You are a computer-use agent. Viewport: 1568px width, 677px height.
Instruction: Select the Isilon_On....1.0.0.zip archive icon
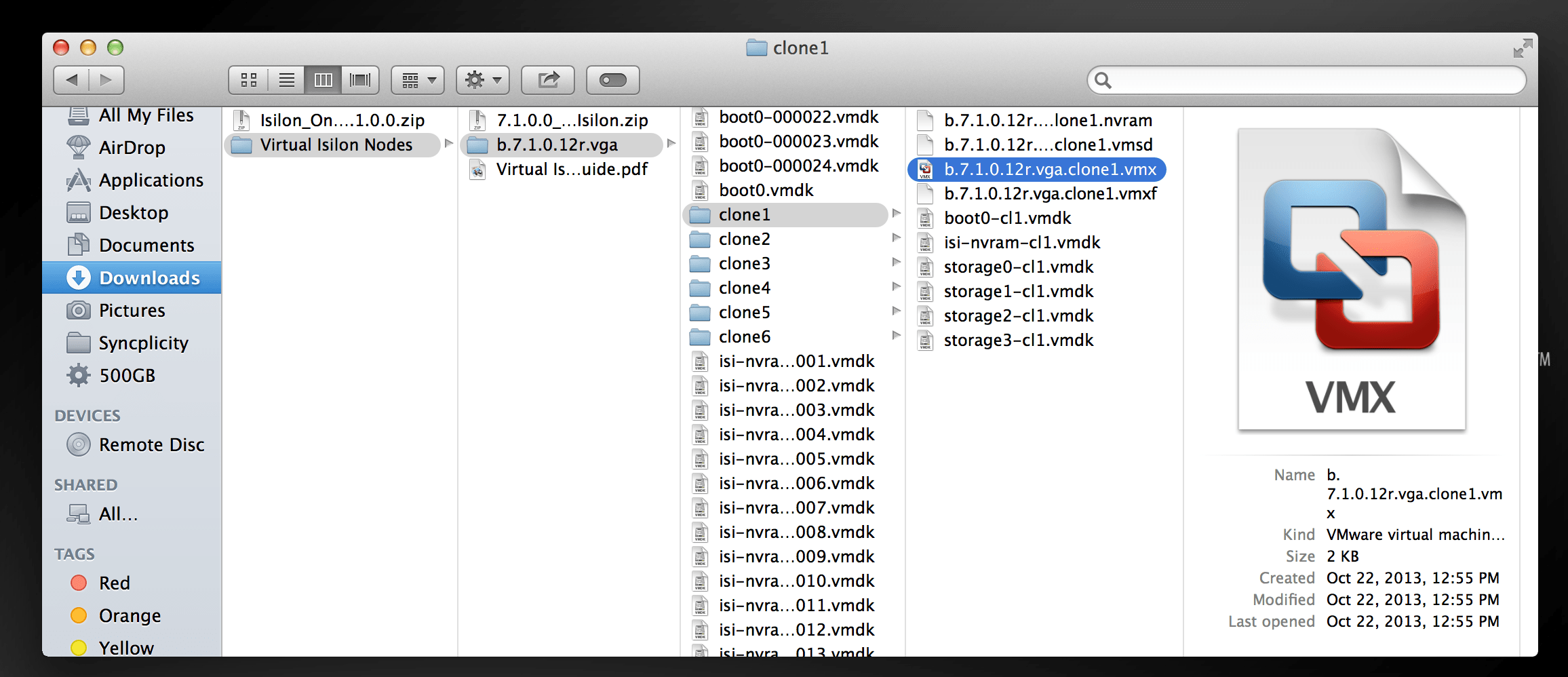click(241, 120)
